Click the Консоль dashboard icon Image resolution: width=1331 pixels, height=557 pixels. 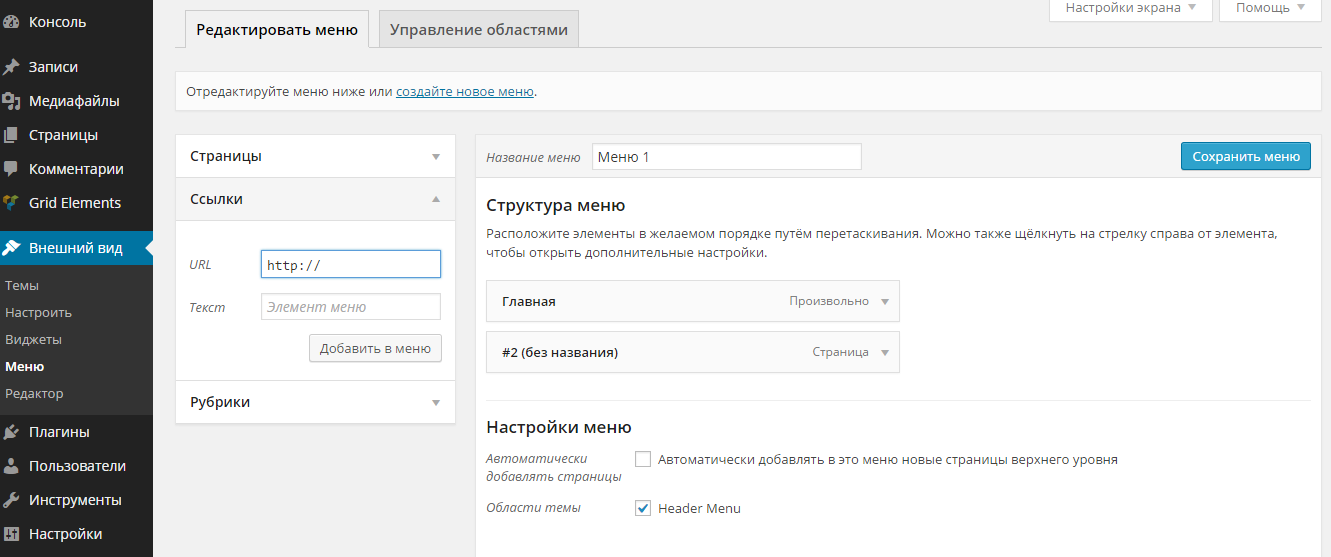(12, 22)
